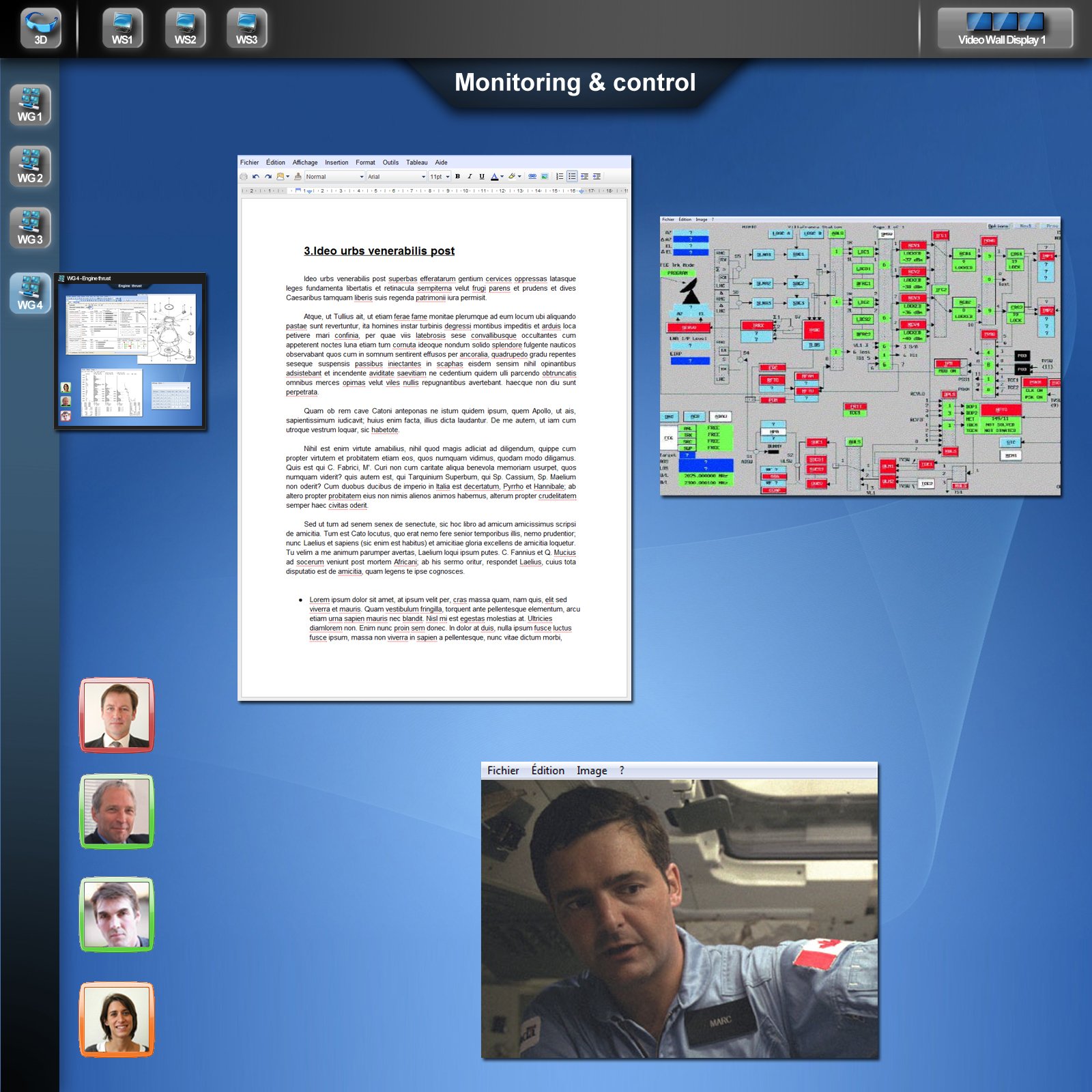
Task: Select Video Wall Display 1
Action: point(1004,28)
